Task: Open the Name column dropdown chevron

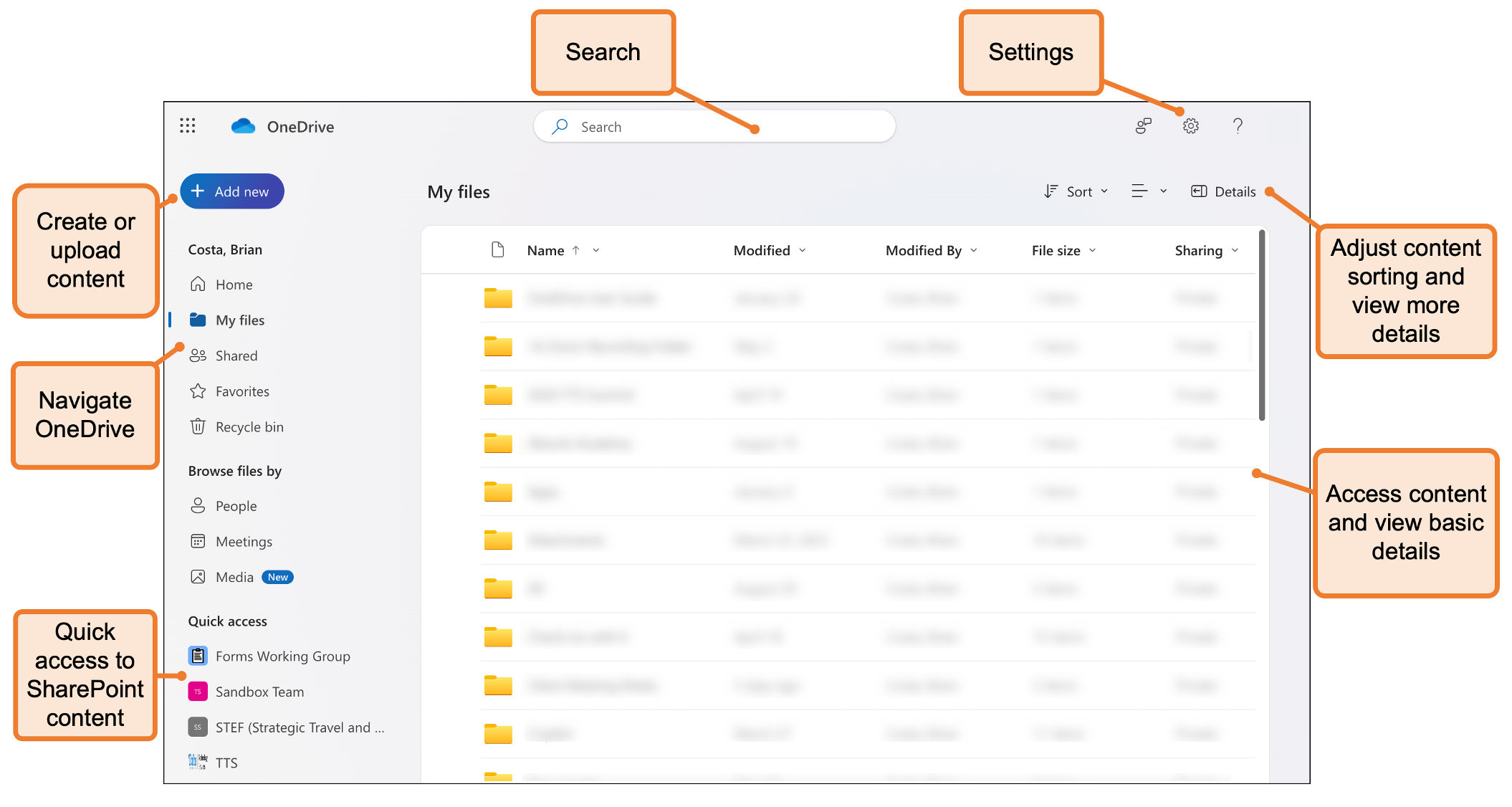Action: [596, 250]
